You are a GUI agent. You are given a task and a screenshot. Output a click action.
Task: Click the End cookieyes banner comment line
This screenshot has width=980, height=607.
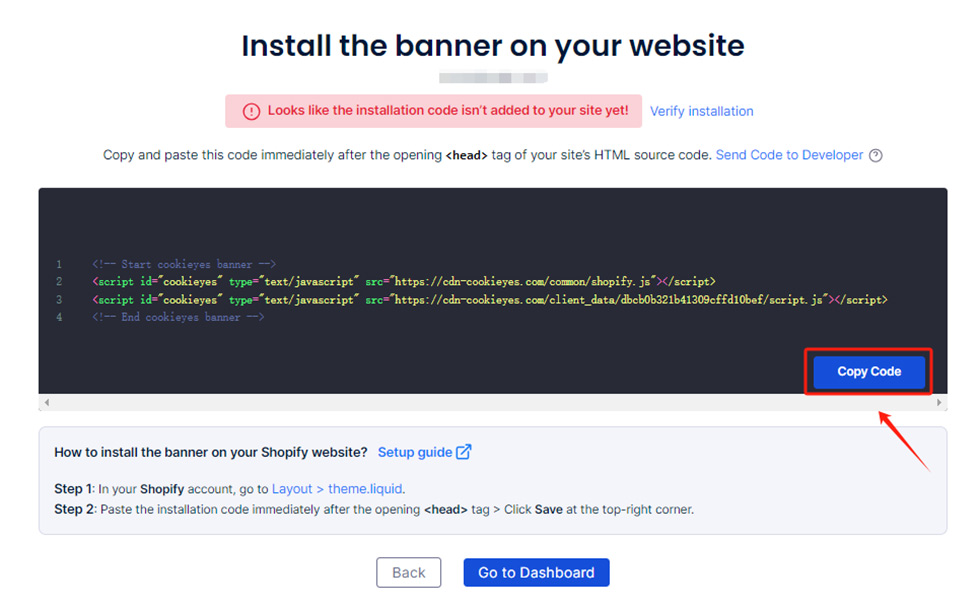[x=177, y=317]
